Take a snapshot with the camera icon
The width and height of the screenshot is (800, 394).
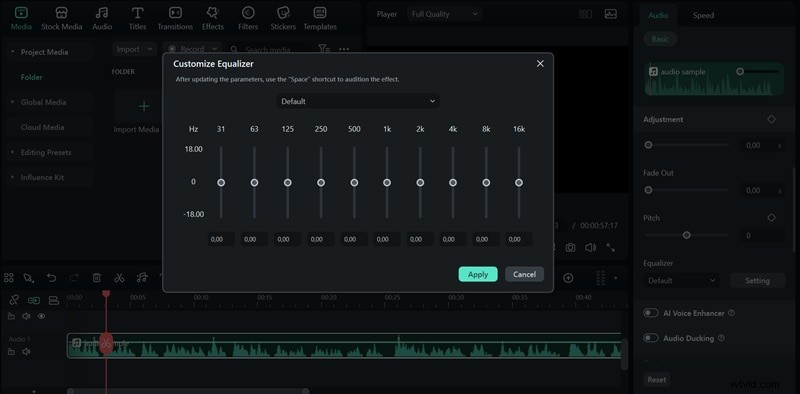point(570,248)
